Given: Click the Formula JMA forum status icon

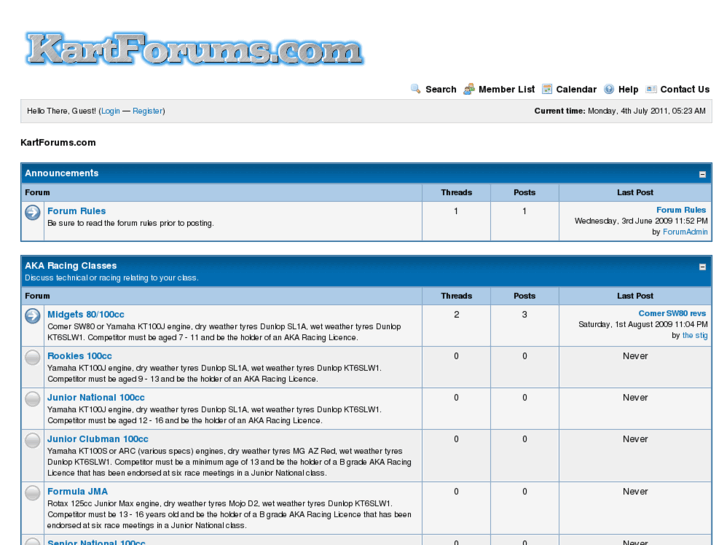Looking at the screenshot, I should (32, 493).
